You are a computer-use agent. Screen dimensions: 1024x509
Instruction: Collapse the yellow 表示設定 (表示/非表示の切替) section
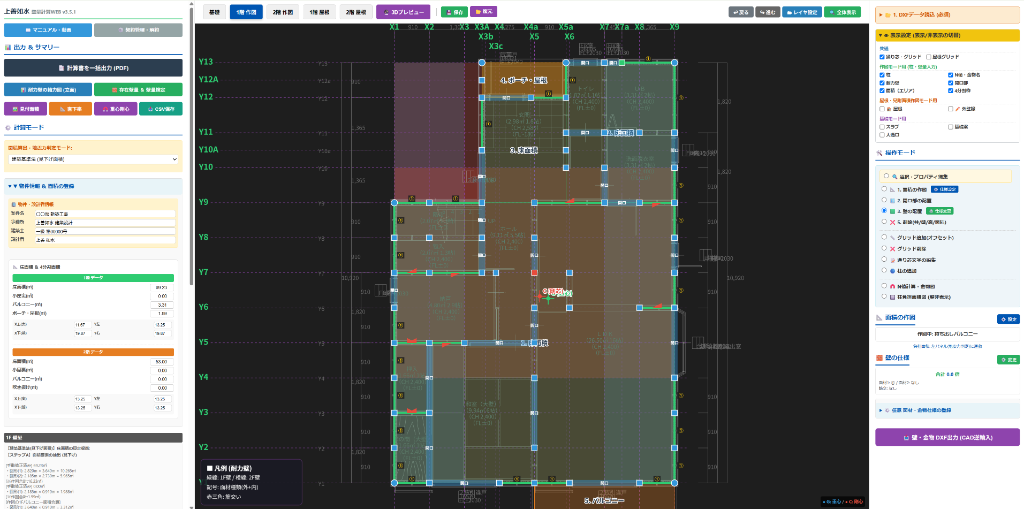[947, 35]
